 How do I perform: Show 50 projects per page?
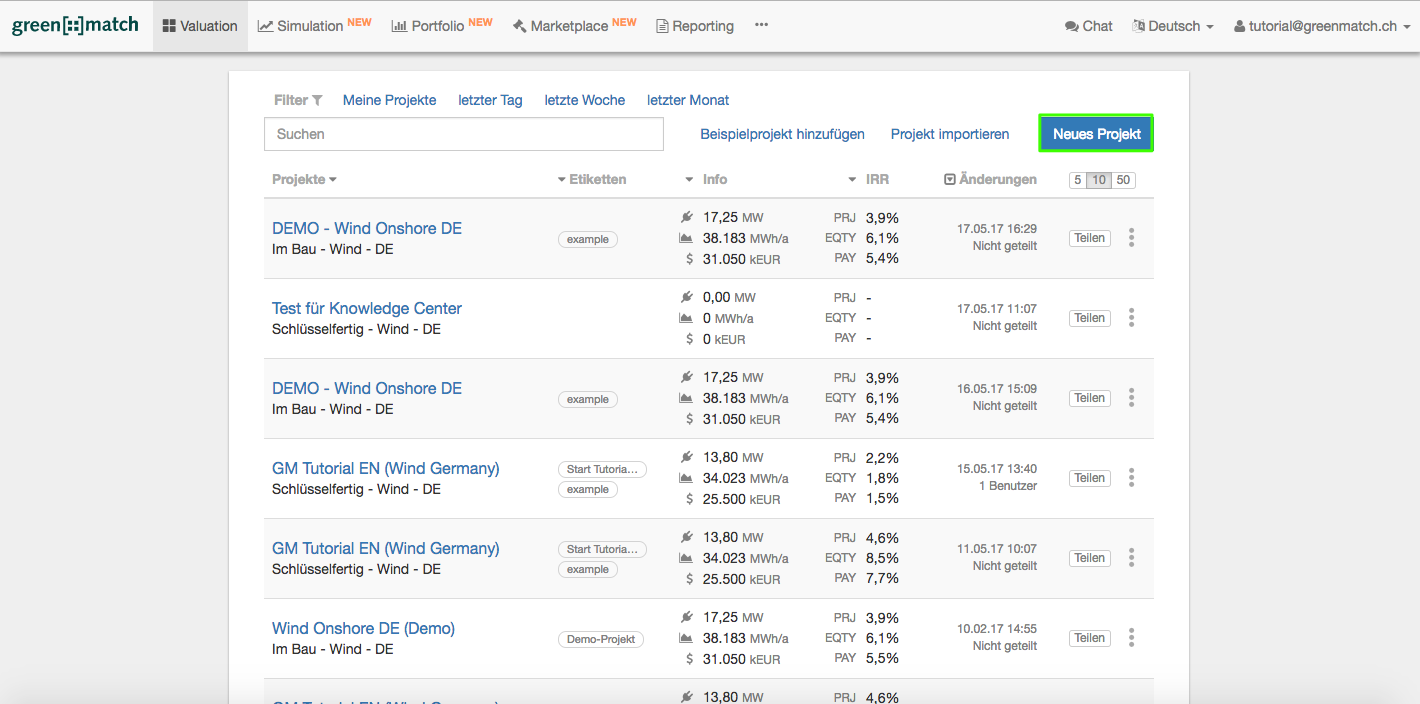click(x=1123, y=180)
